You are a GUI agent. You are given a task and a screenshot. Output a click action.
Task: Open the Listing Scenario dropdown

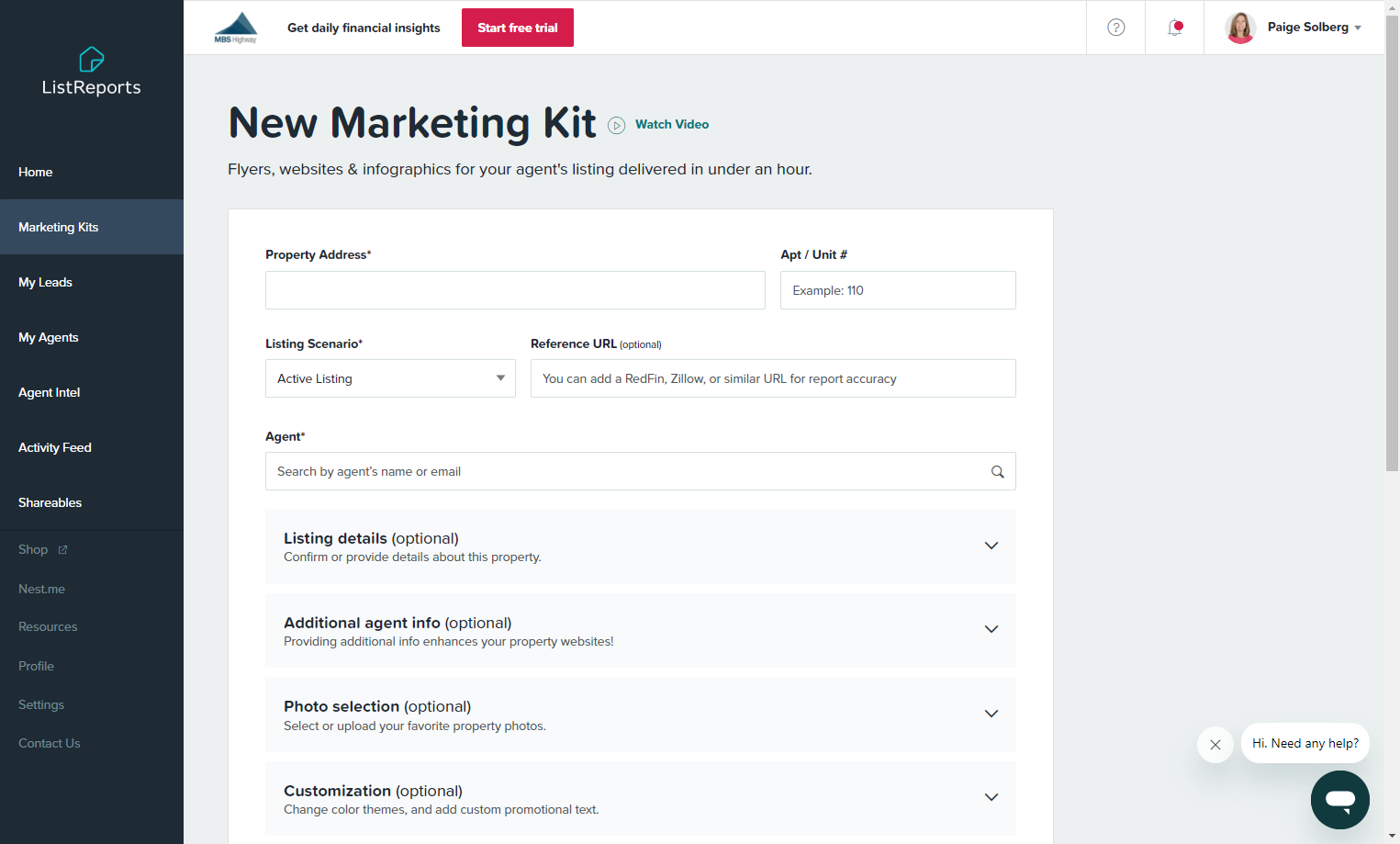pyautogui.click(x=390, y=378)
